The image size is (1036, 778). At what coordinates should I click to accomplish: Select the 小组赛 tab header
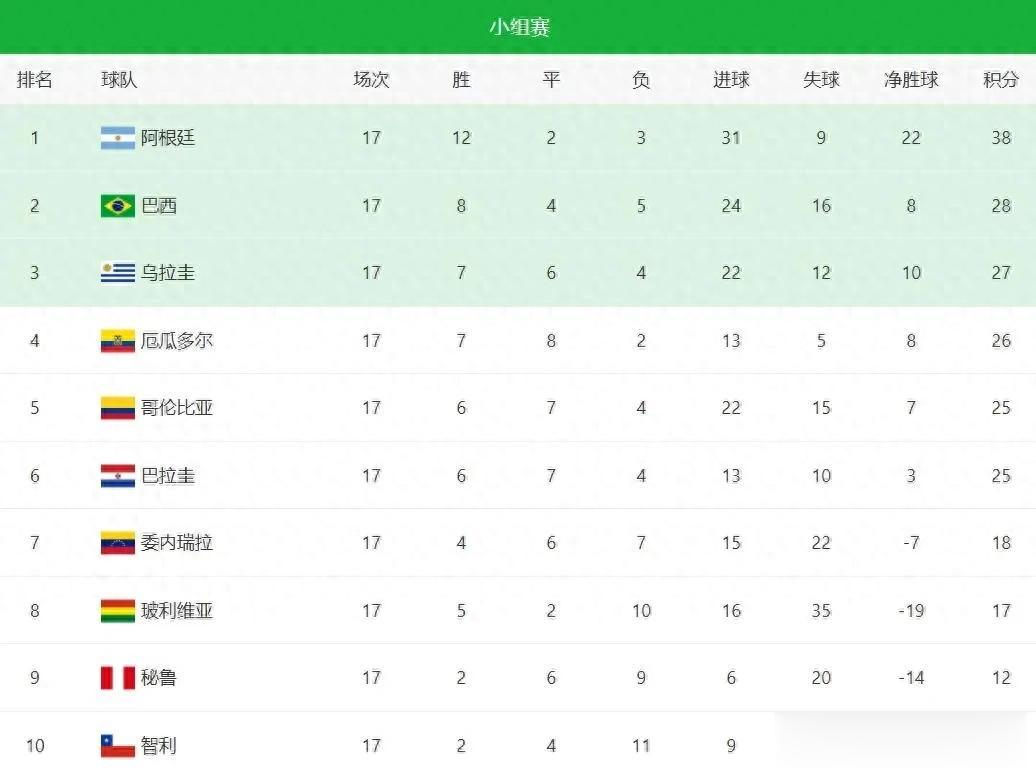coord(519,27)
